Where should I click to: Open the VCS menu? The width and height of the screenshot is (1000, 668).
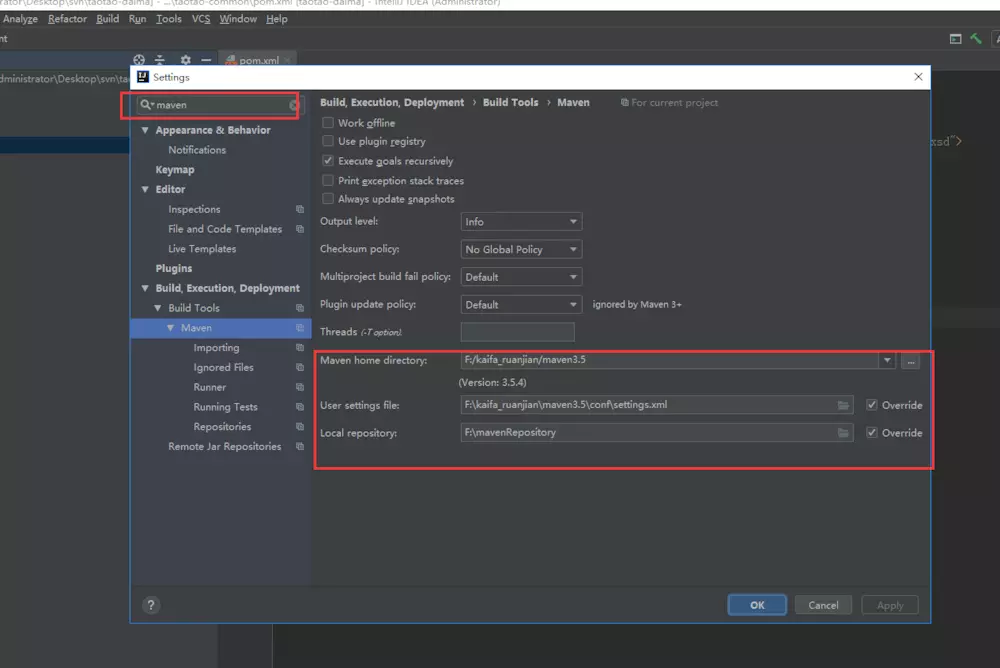coord(201,19)
